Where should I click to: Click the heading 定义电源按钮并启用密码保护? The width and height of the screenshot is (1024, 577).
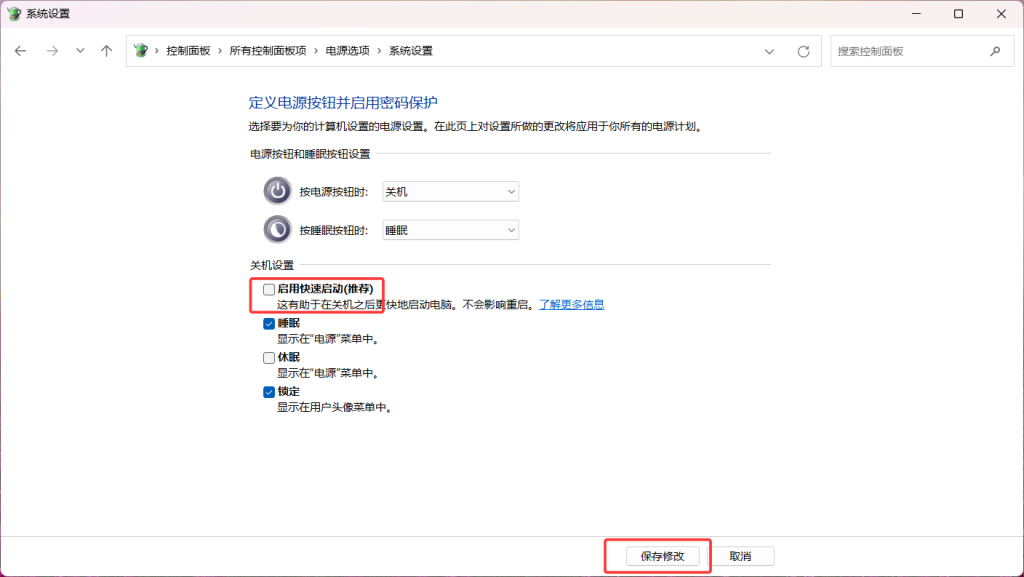click(343, 102)
